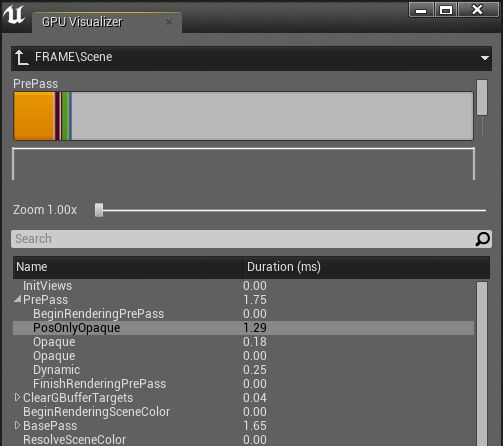Maximize the GPU Visualizer window
The image size is (503, 446).
click(x=446, y=10)
